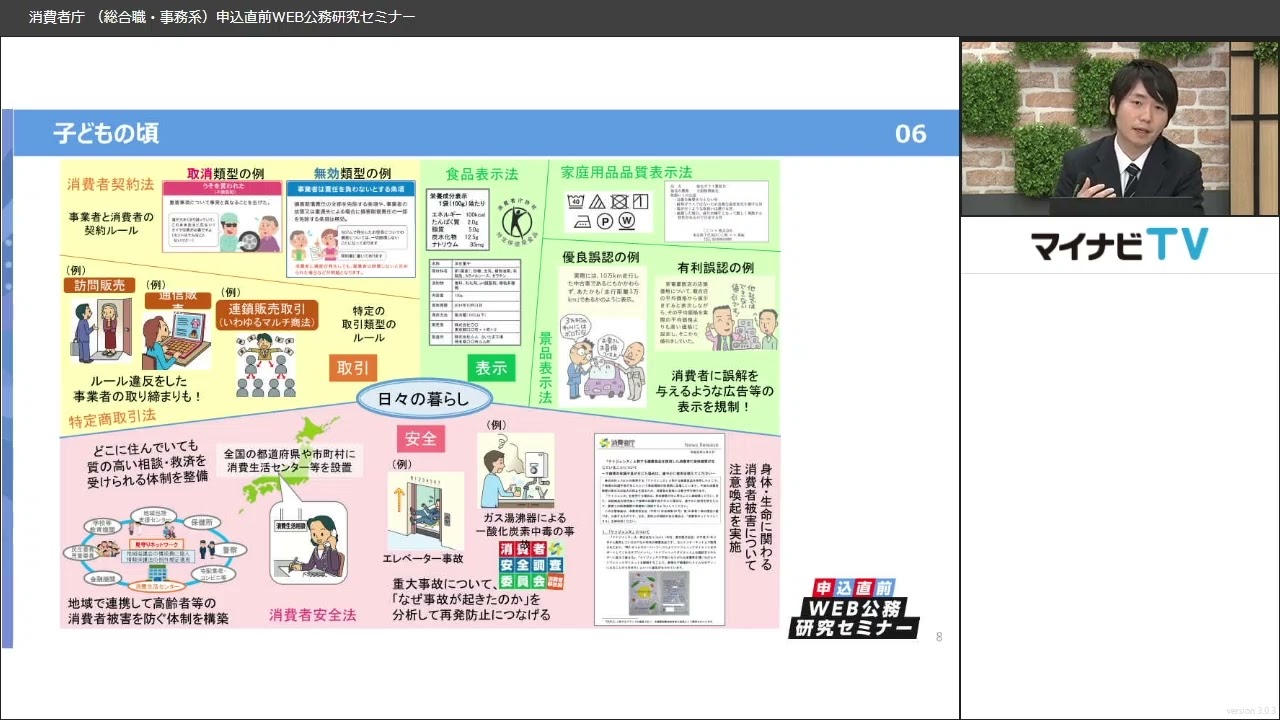This screenshot has height=720, width=1280.
Task: Click the seminar title text in top bar
Action: [x=222, y=17]
